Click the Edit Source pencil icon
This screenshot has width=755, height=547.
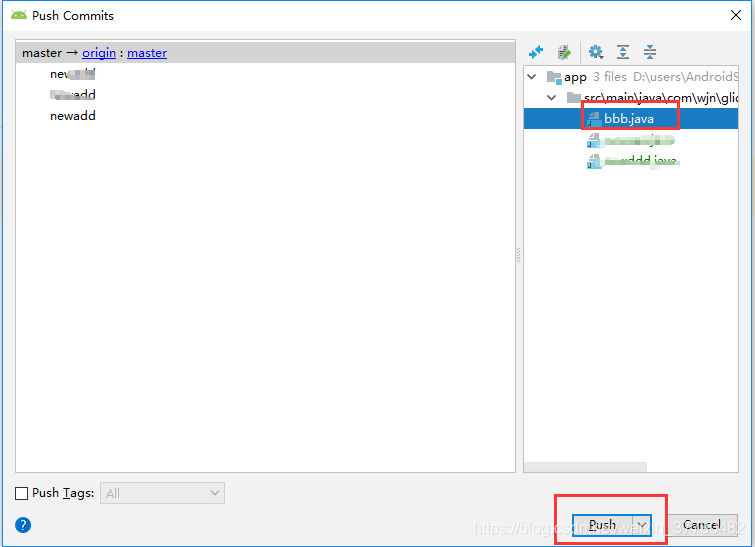[564, 52]
